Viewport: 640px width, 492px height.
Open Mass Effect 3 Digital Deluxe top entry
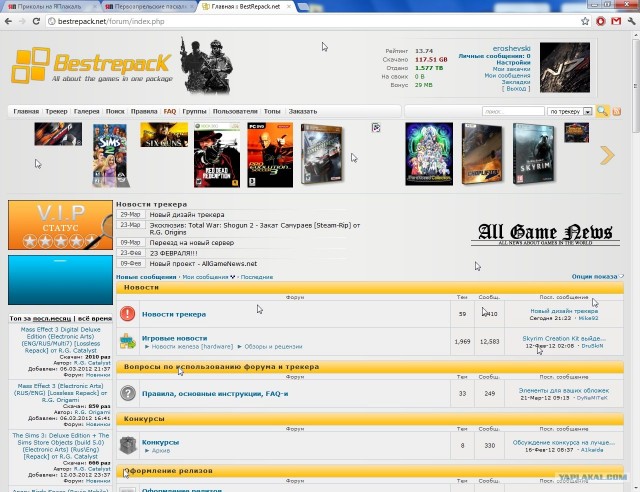[60, 340]
